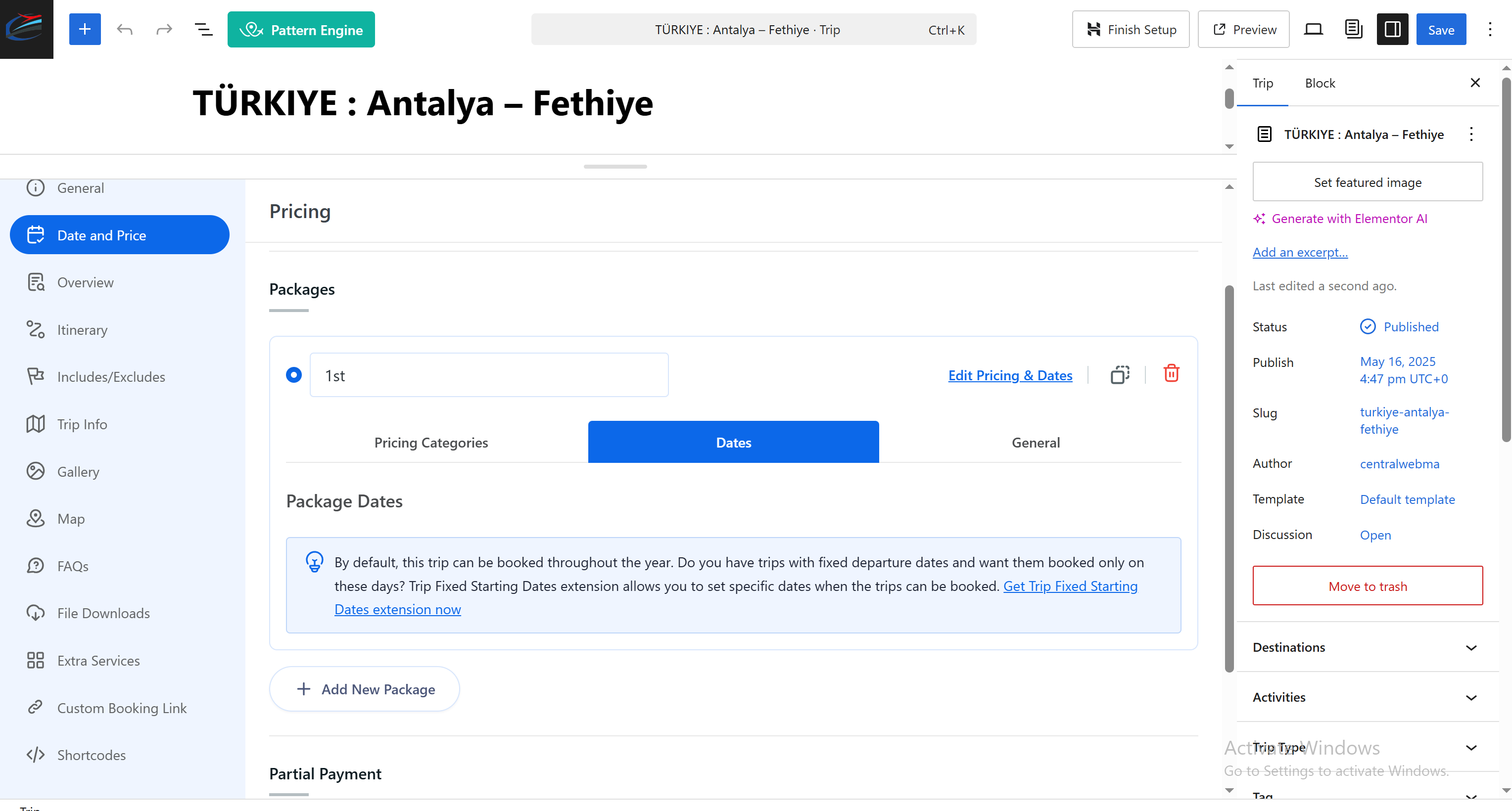This screenshot has height=811, width=1512.
Task: Open the device view laptop icon
Action: pos(1313,29)
